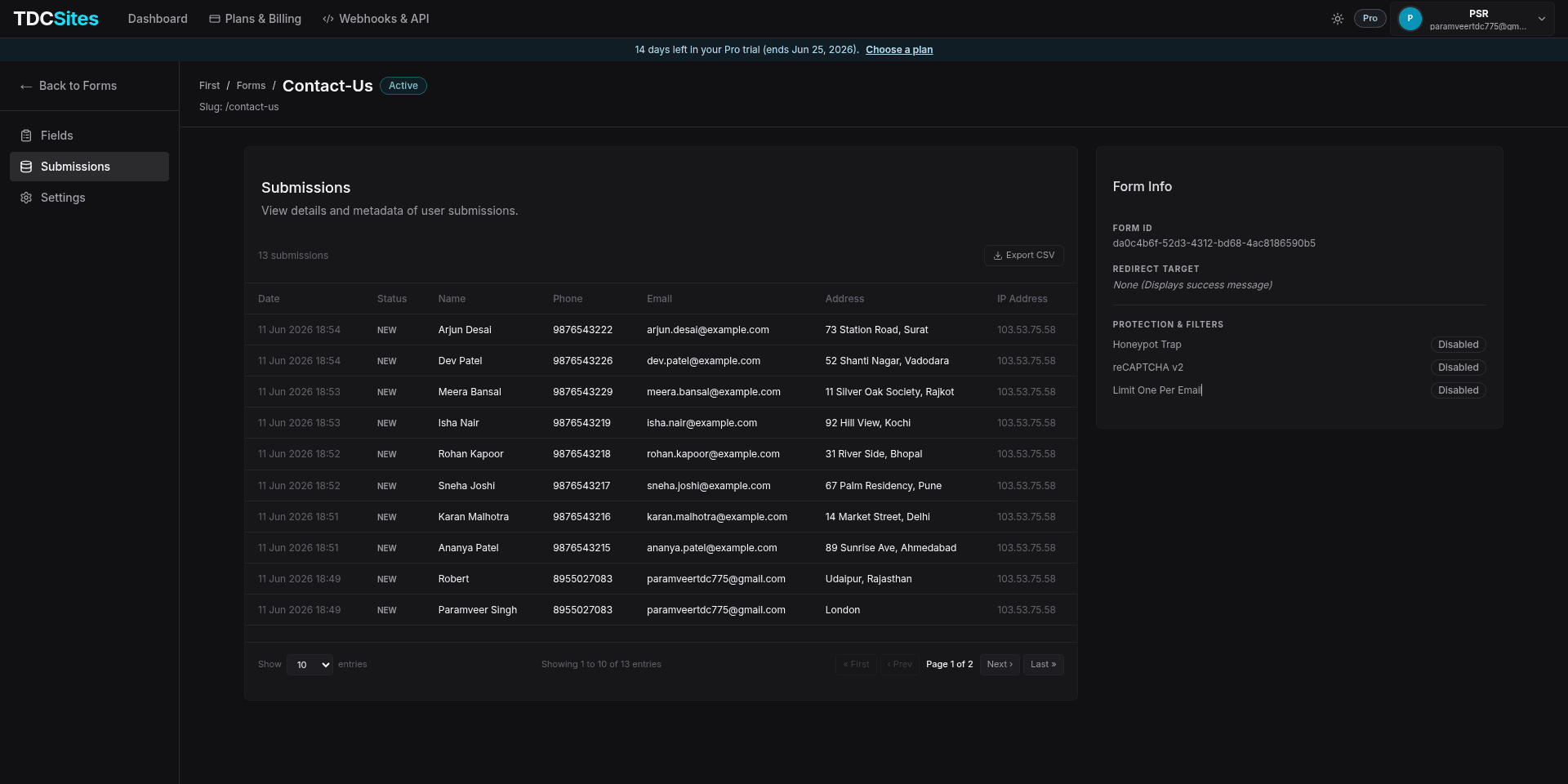Click address 92 Hill View, Kochi

[867, 423]
